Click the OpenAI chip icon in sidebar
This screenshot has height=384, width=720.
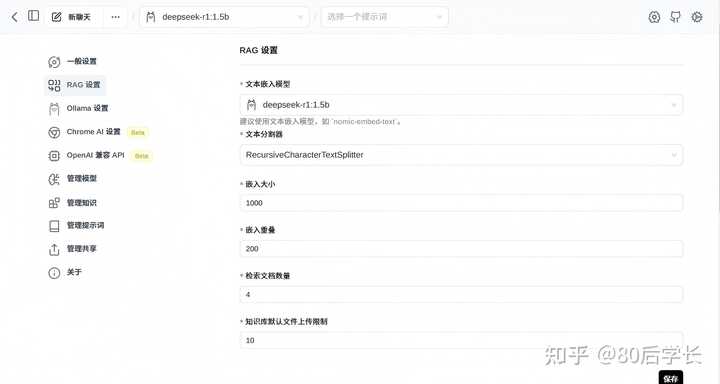coord(54,156)
